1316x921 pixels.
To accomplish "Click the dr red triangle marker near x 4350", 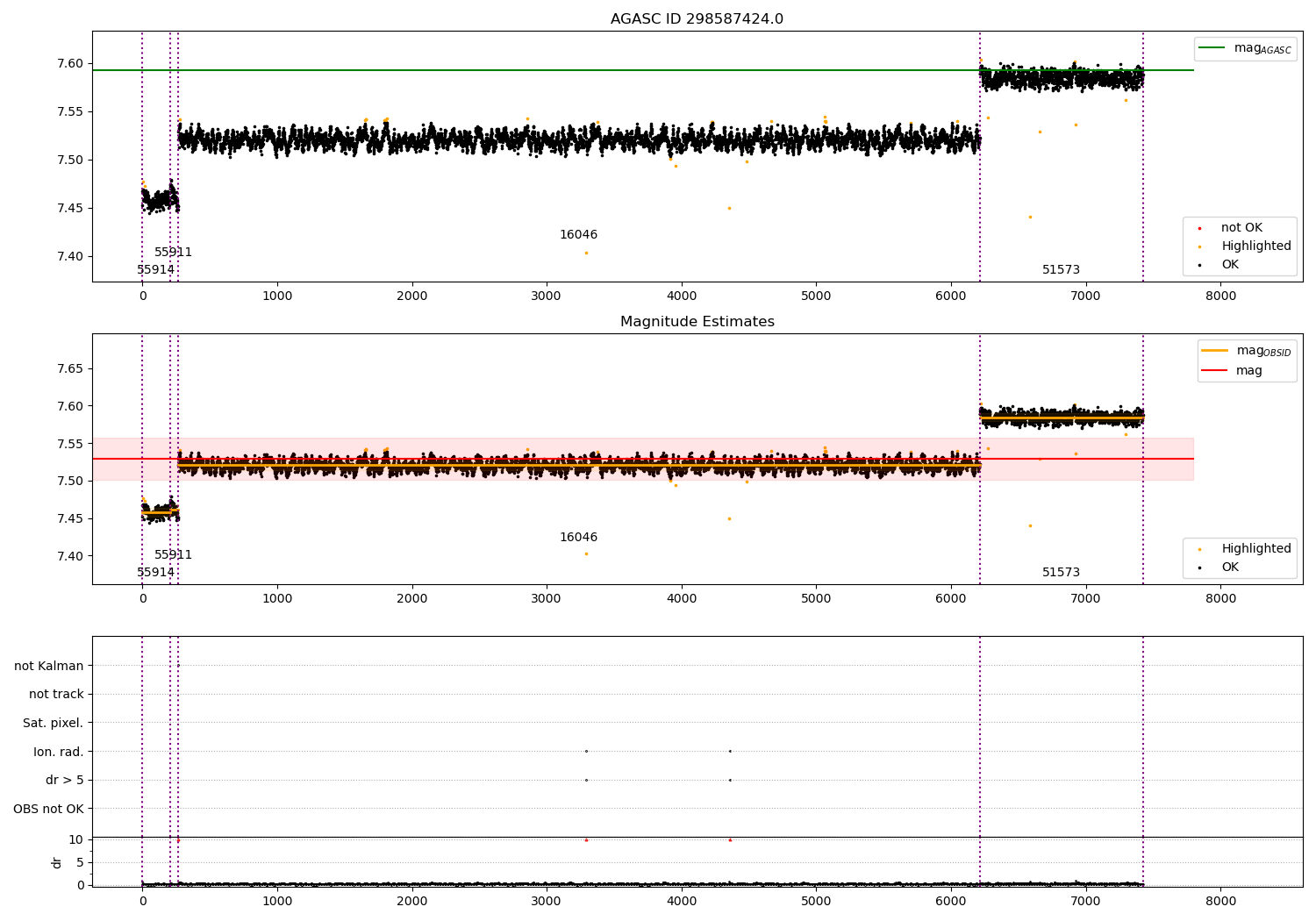I will pyautogui.click(x=730, y=840).
